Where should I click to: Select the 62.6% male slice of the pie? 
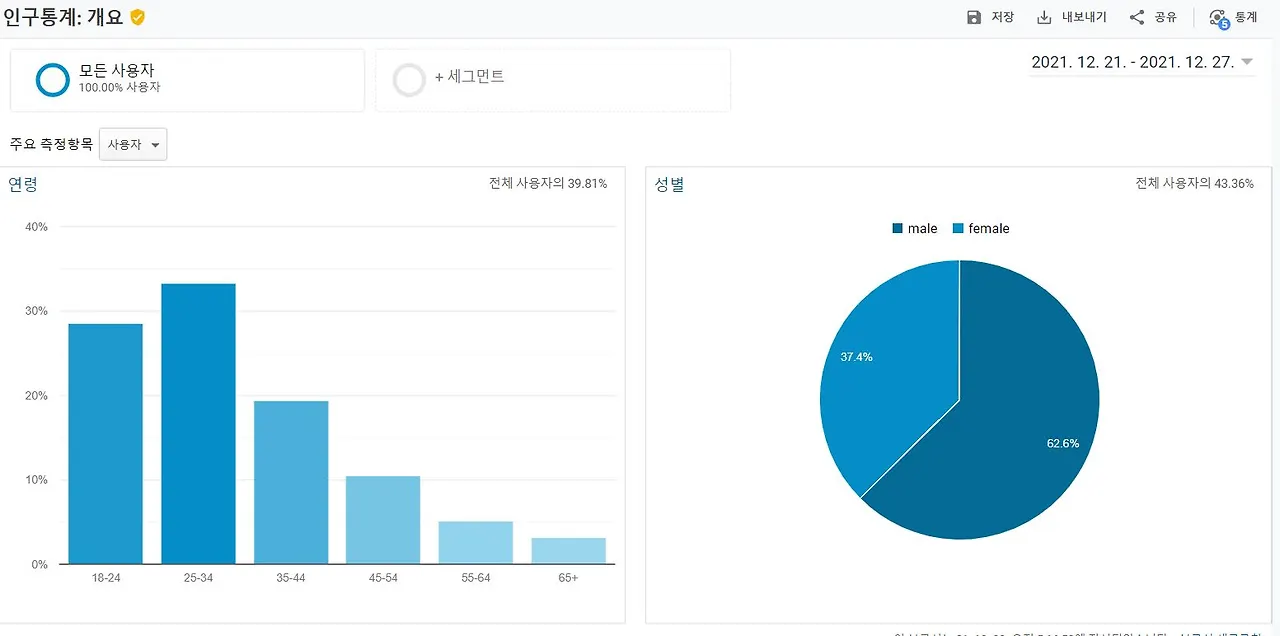coord(1020,420)
